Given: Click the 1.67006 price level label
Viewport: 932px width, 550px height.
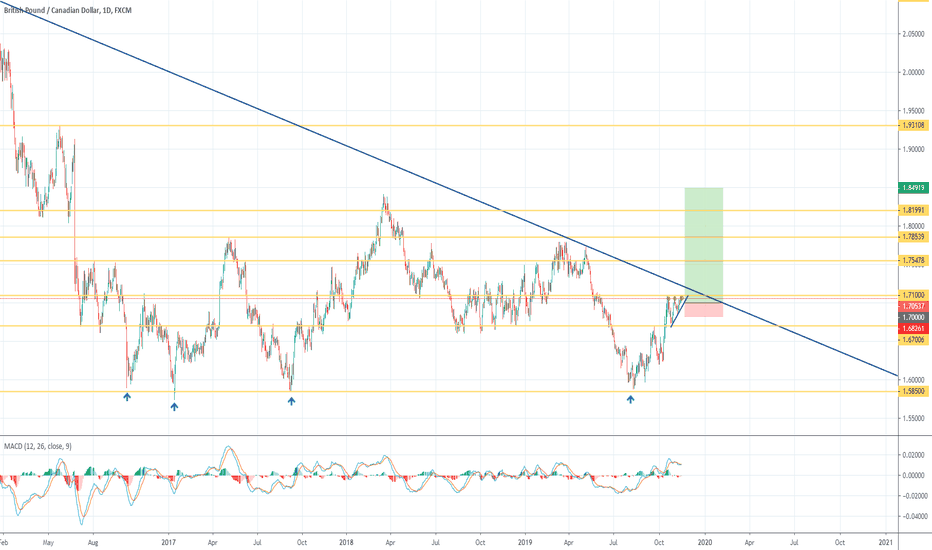Looking at the screenshot, I should click(x=913, y=340).
